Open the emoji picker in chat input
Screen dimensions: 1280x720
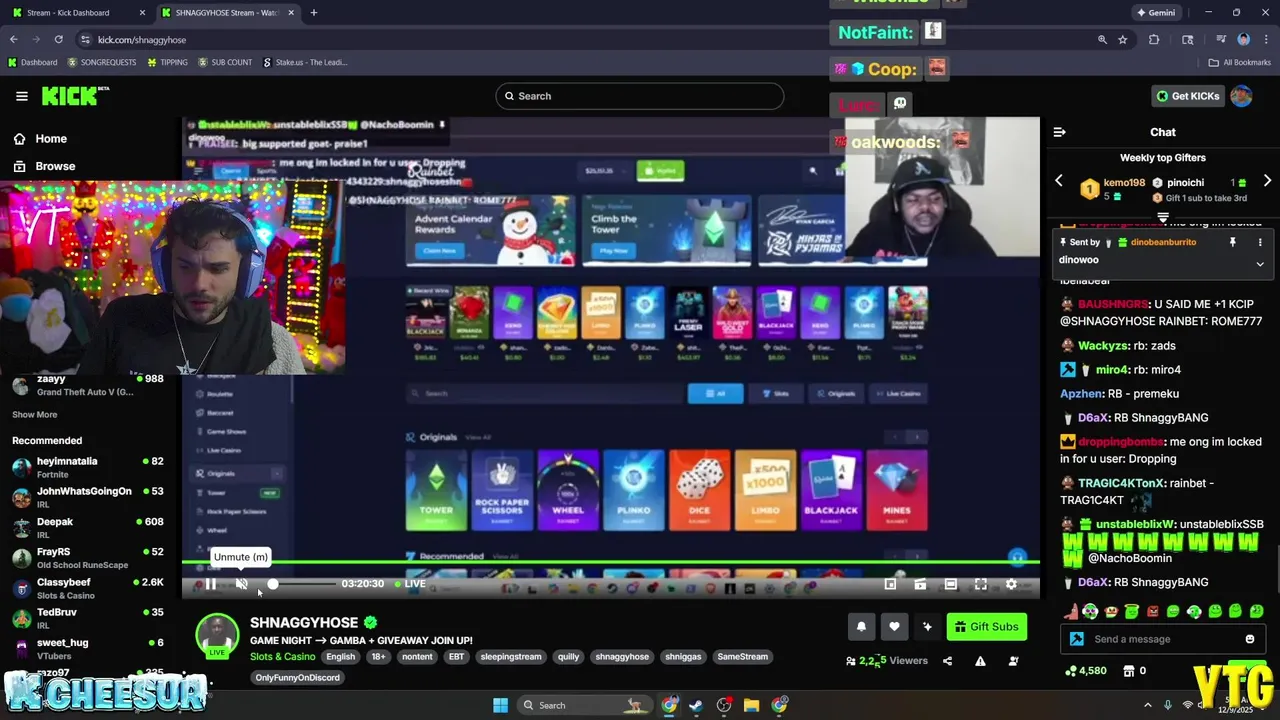(1250, 639)
